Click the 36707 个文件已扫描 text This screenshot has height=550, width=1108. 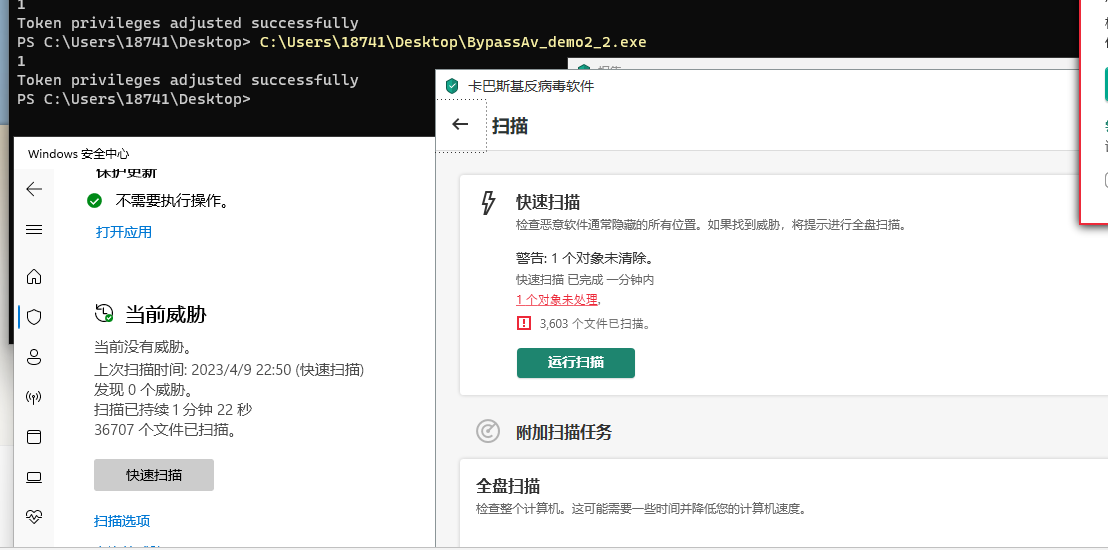(x=165, y=429)
